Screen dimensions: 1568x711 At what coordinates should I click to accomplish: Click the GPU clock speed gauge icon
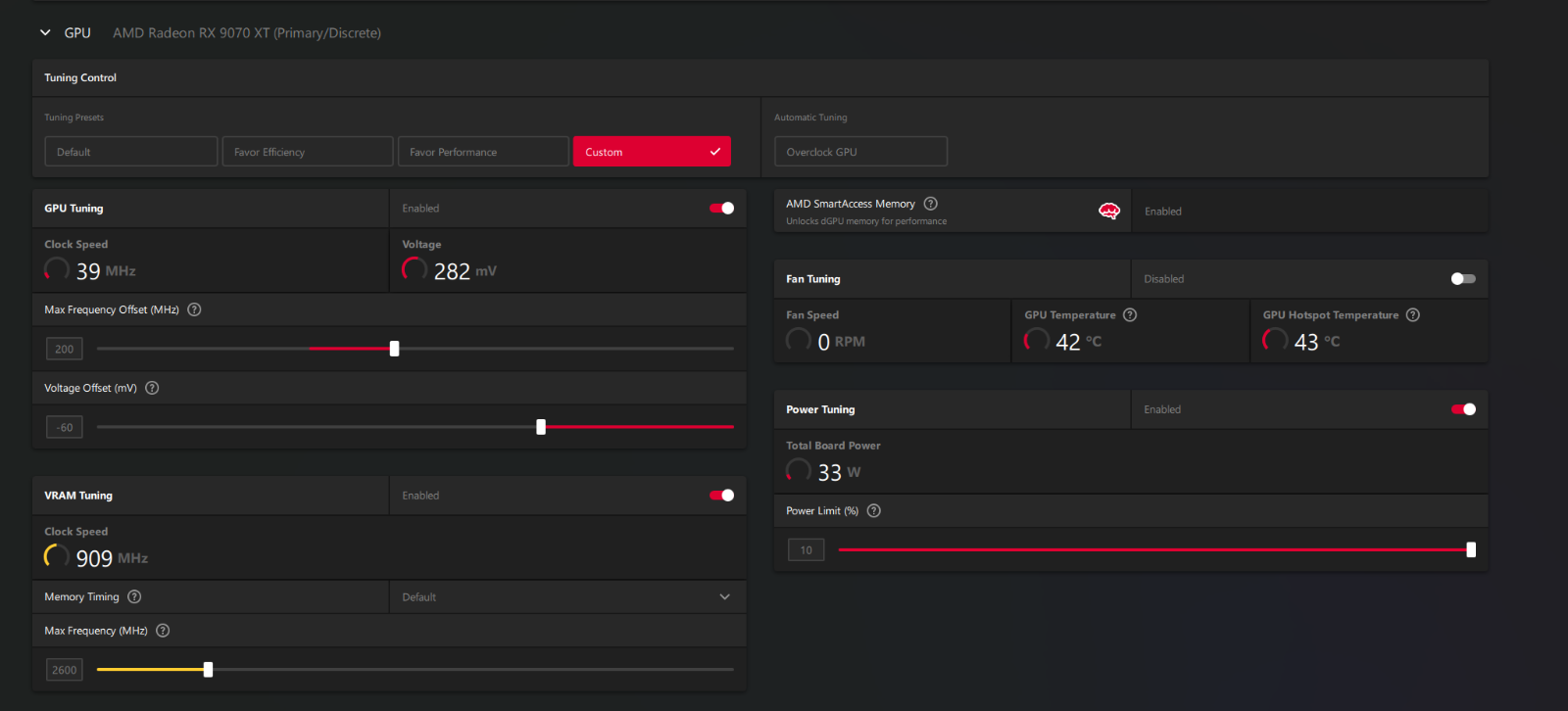pyautogui.click(x=57, y=269)
